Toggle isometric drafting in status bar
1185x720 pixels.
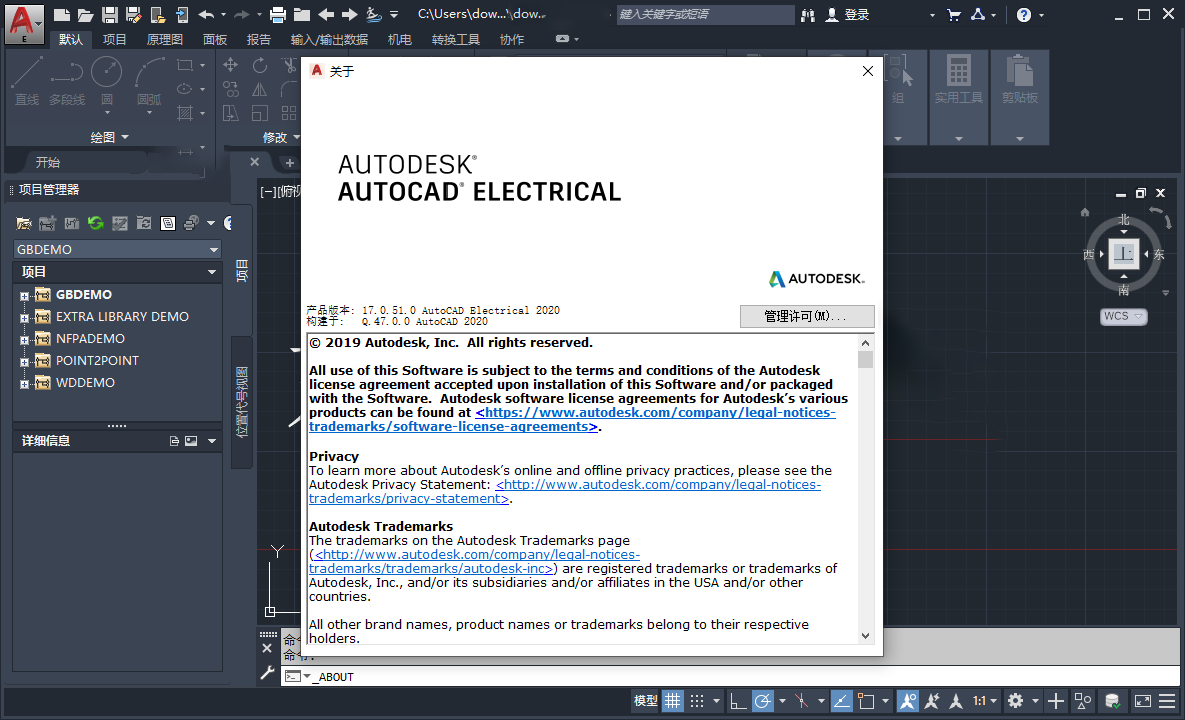pyautogui.click(x=802, y=701)
